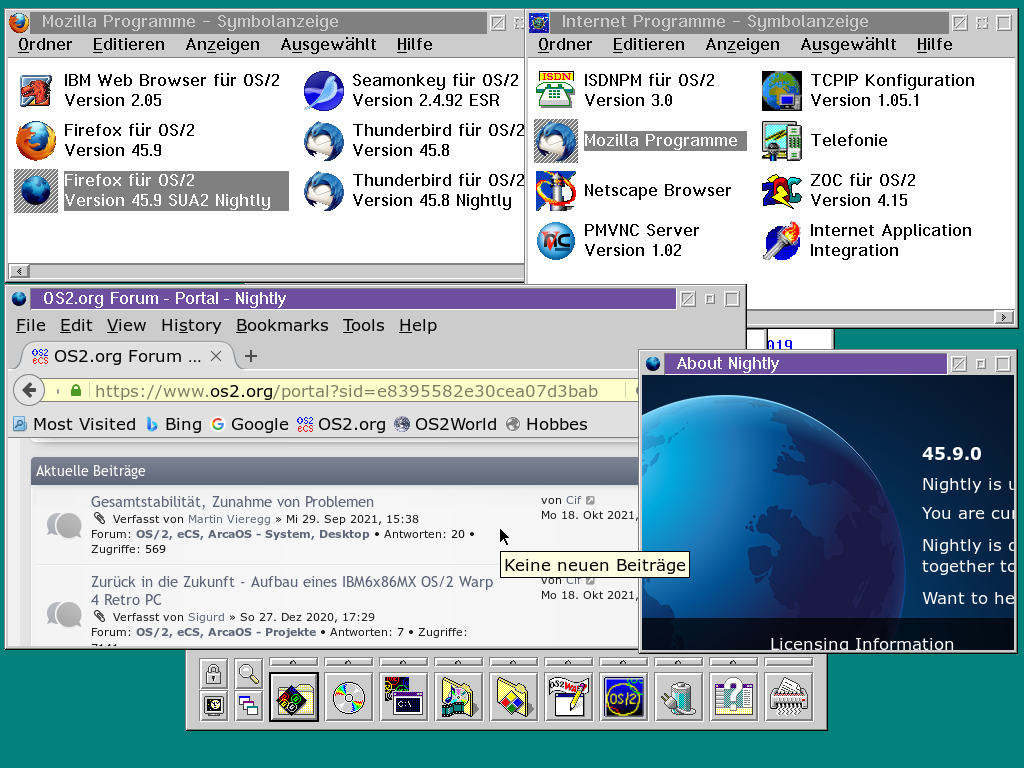Open the C:\ command prompt toolbar icon
Image resolution: width=1024 pixels, height=768 pixels.
point(404,697)
